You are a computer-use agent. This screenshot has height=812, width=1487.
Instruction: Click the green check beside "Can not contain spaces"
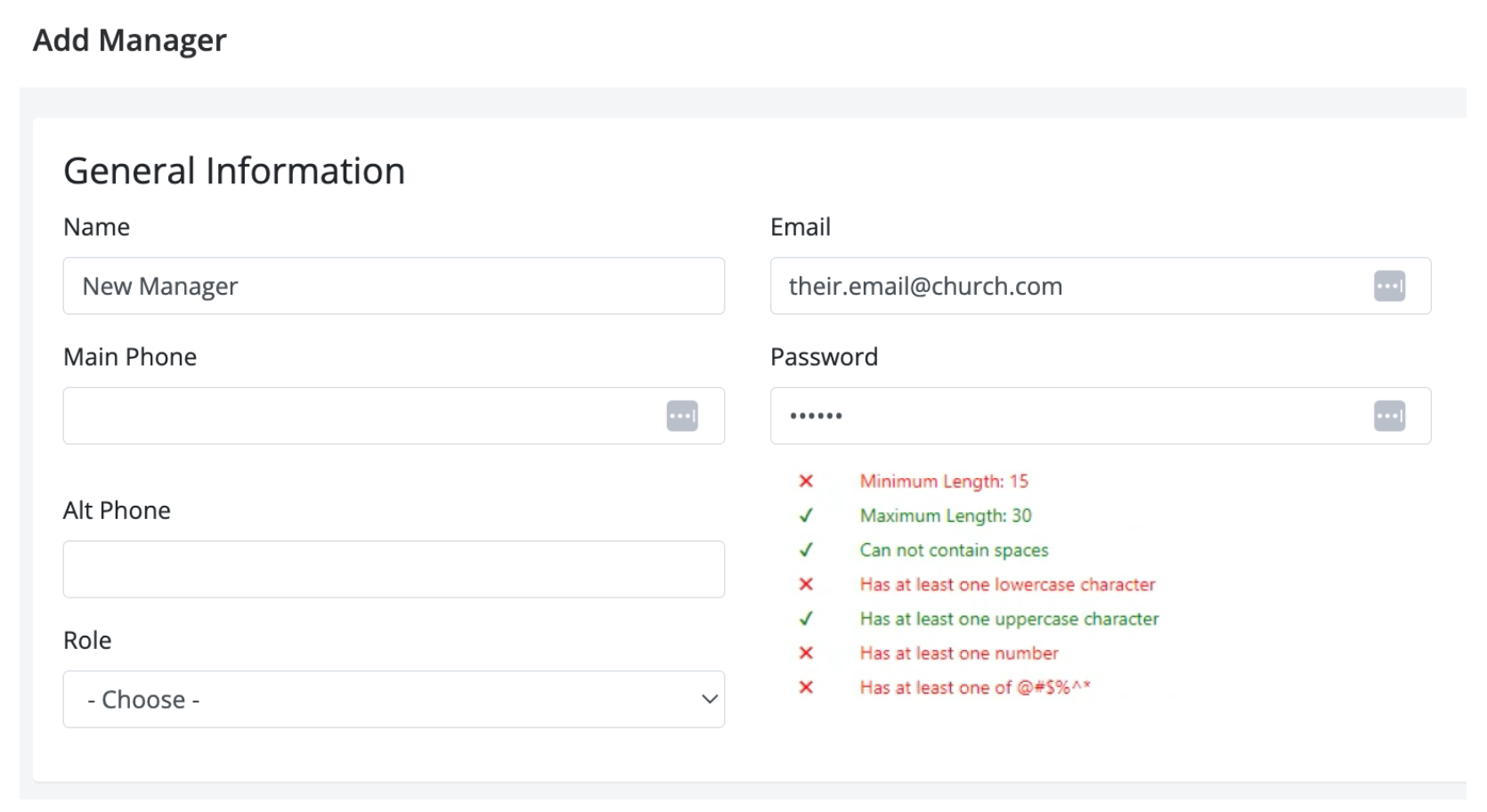807,550
